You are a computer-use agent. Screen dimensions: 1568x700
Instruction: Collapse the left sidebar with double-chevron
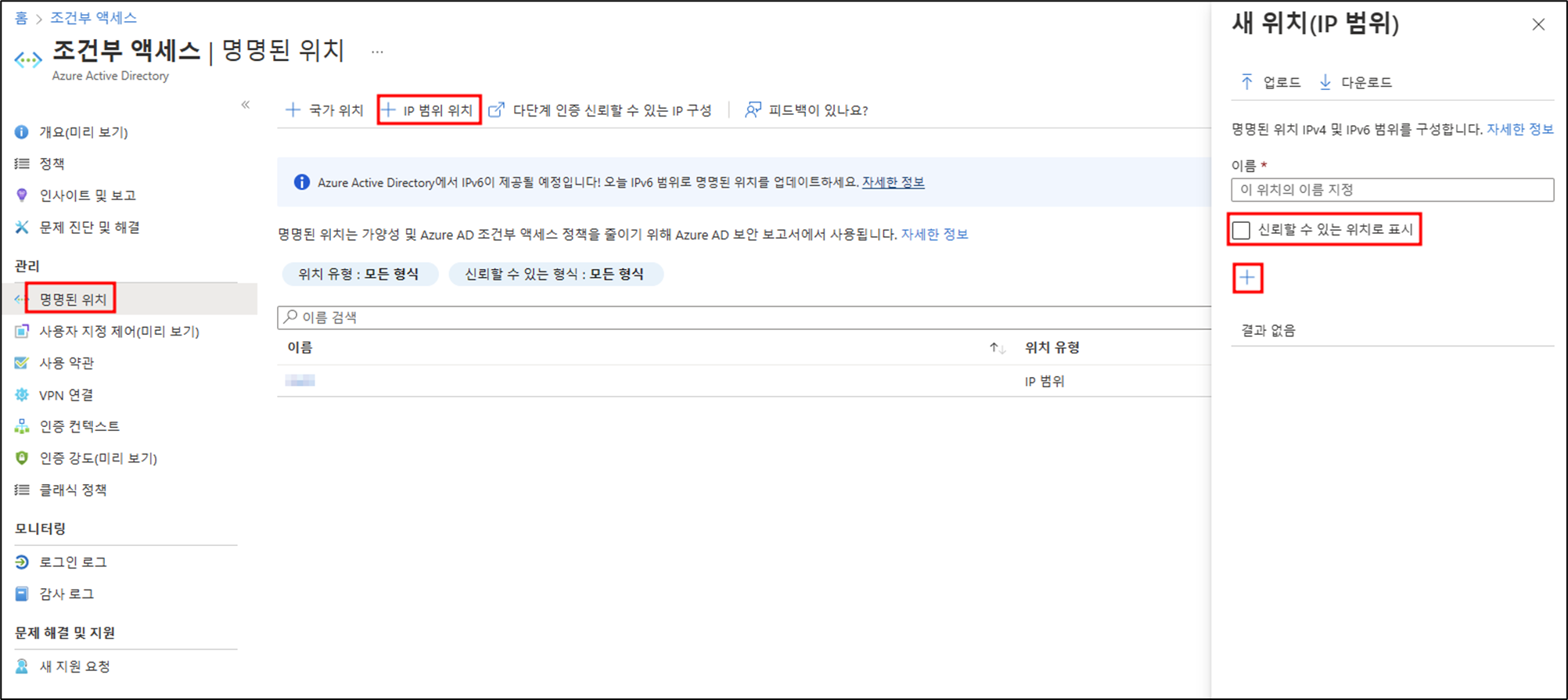coord(246,105)
